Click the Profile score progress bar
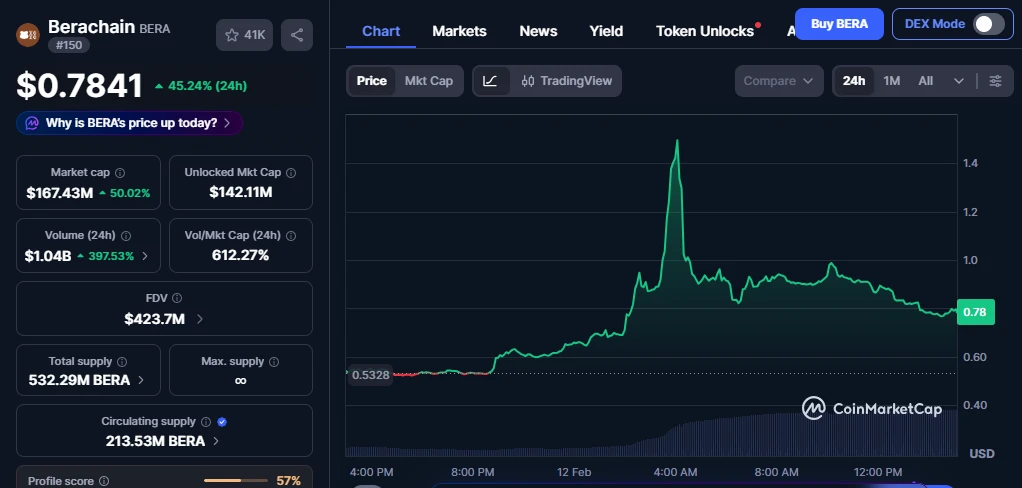The height and width of the screenshot is (488, 1022). click(x=236, y=481)
